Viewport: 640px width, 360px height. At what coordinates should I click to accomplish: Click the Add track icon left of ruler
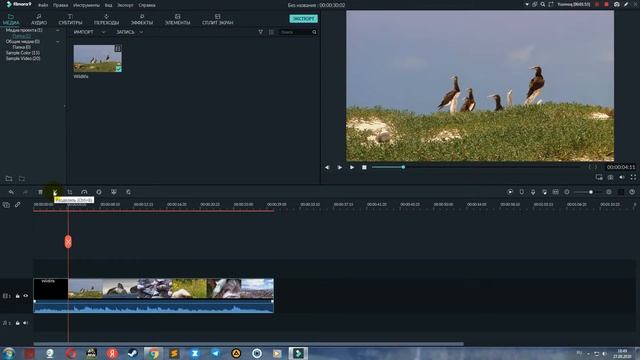click(x=6, y=205)
